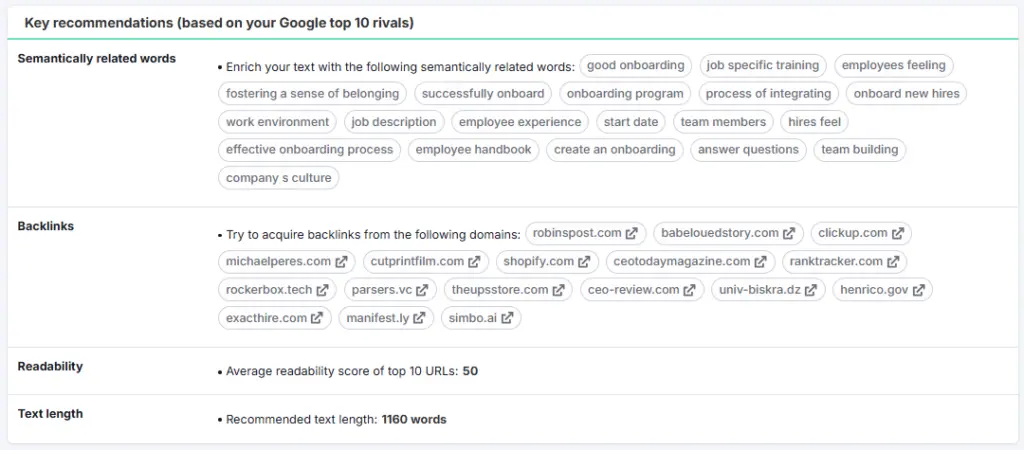Select the "effective onboarding process" tag
Screen dimensions: 1024x450
[309, 150]
